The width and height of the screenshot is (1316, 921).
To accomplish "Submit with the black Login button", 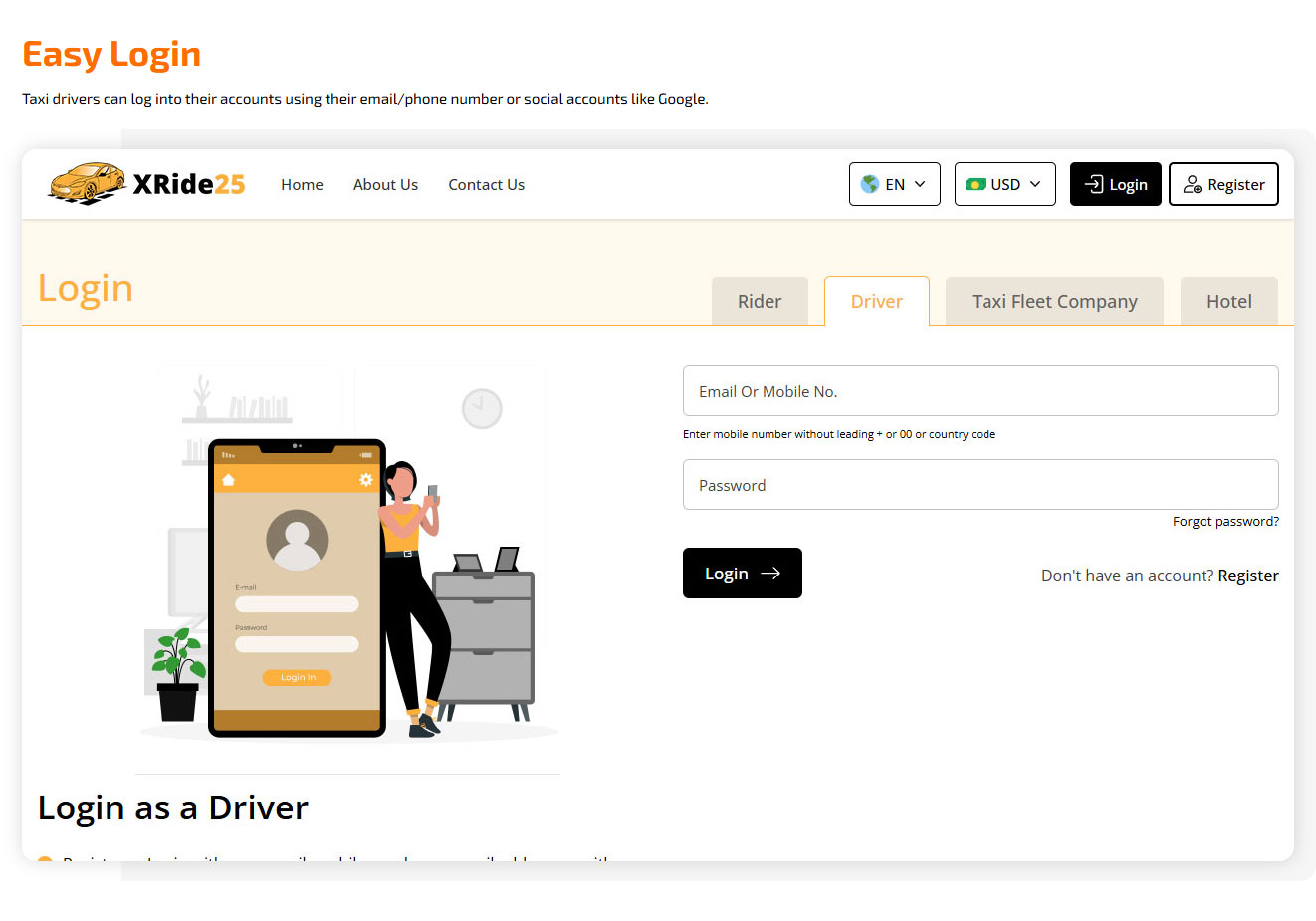I will [x=743, y=574].
